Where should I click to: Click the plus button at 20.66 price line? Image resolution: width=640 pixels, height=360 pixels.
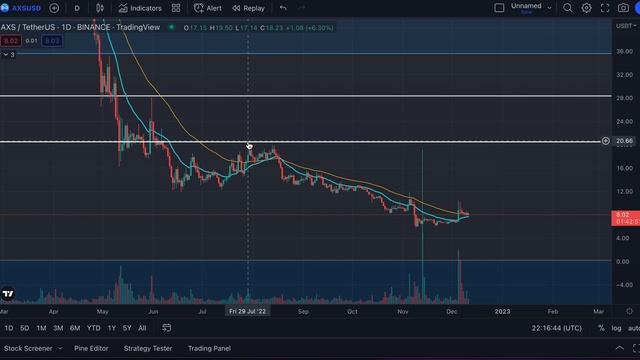tap(605, 141)
